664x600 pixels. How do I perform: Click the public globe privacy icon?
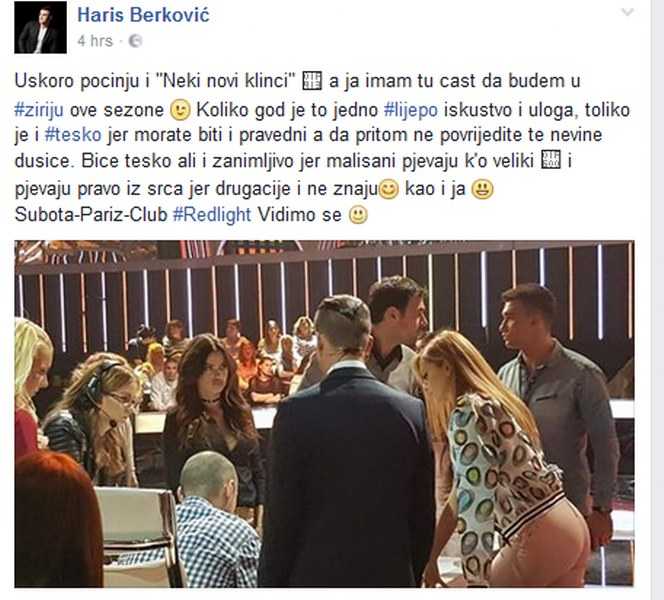135,41
